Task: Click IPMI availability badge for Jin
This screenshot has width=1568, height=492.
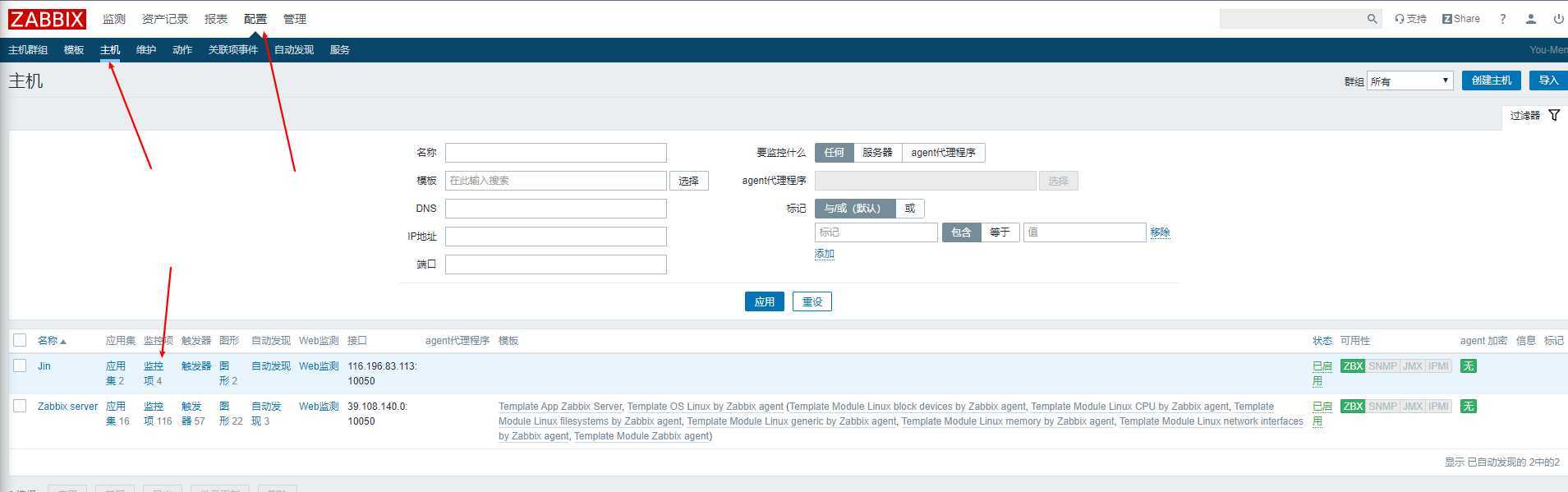Action: [x=1438, y=366]
